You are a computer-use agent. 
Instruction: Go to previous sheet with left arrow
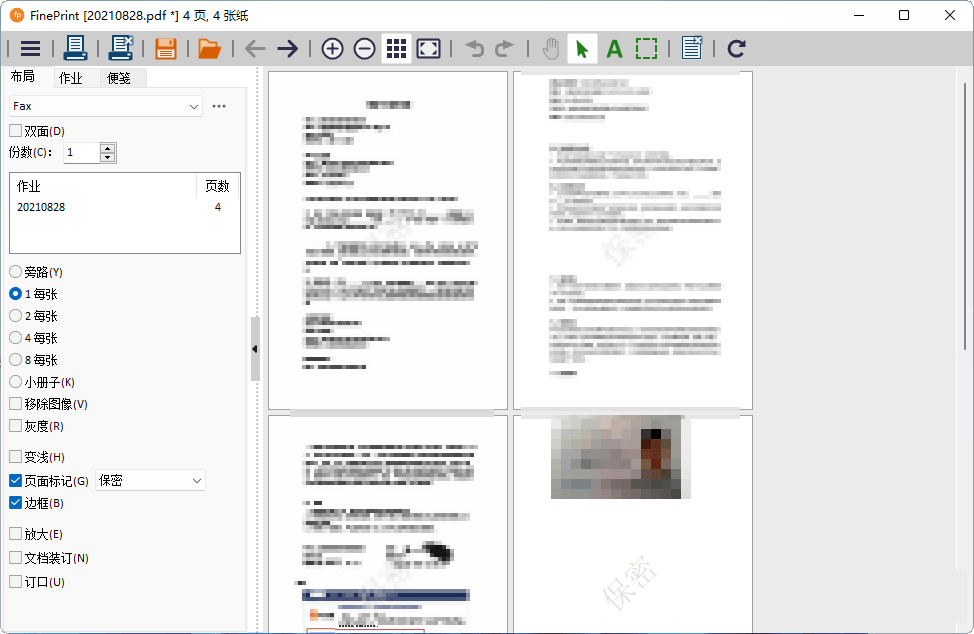point(255,48)
